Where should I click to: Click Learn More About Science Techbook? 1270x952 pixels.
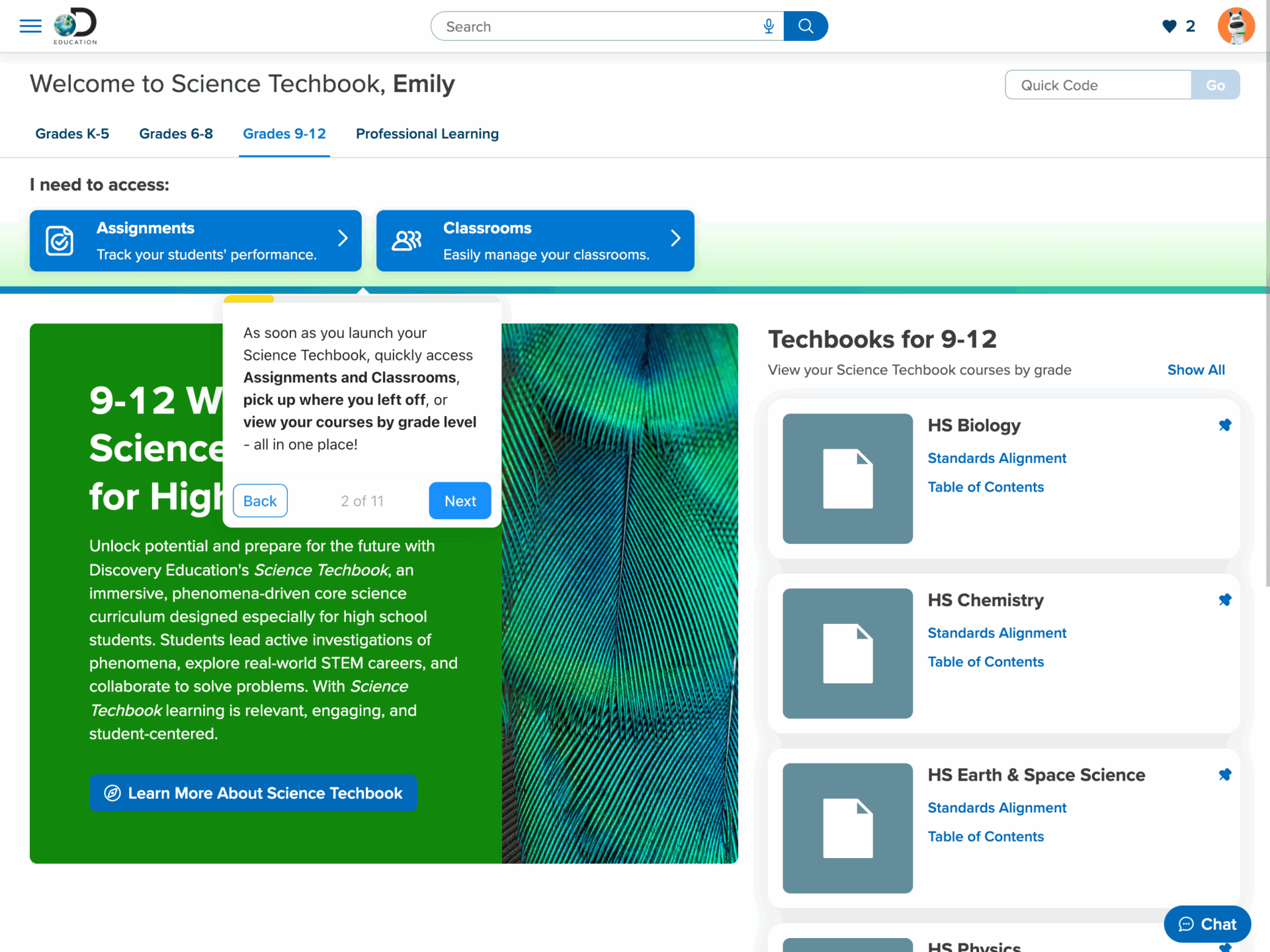[x=253, y=793]
